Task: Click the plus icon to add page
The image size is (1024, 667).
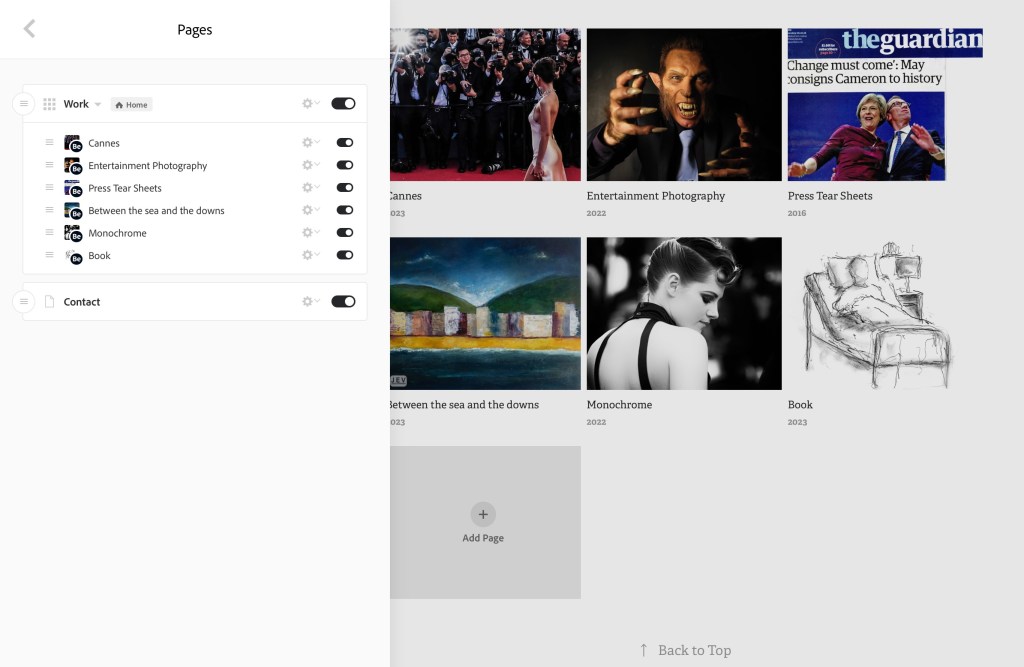Action: [x=483, y=514]
